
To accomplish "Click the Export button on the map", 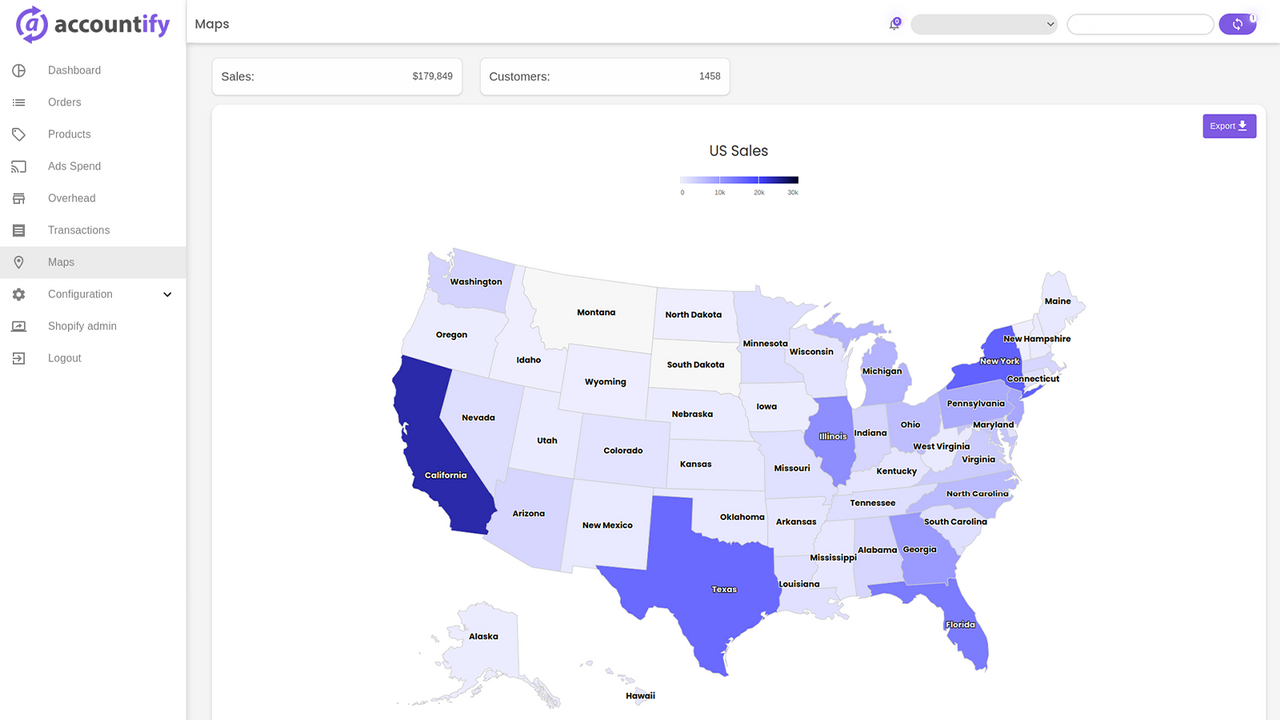I will (1228, 126).
